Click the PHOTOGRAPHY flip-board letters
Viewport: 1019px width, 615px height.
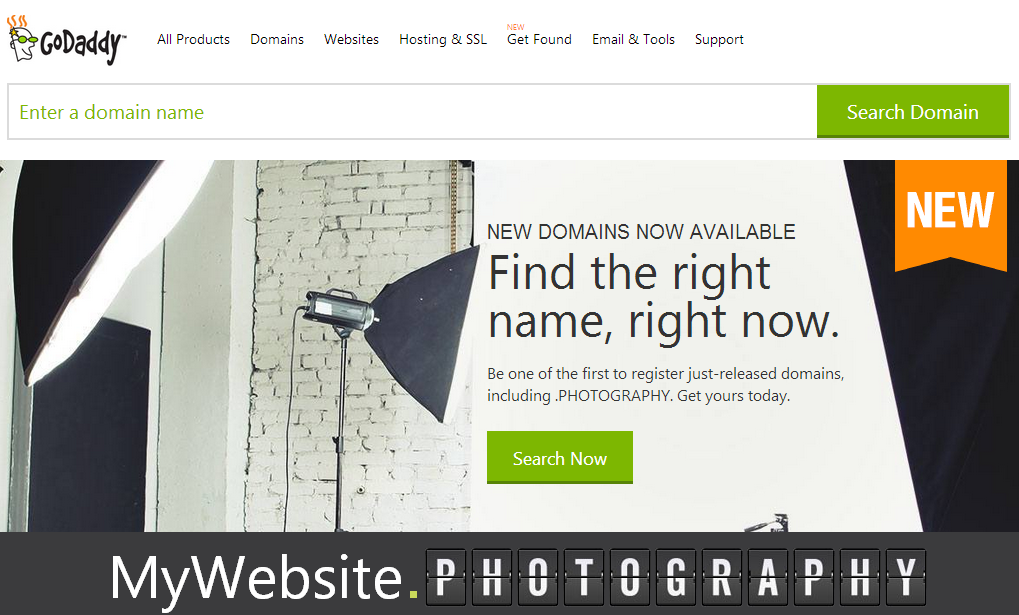tap(676, 577)
